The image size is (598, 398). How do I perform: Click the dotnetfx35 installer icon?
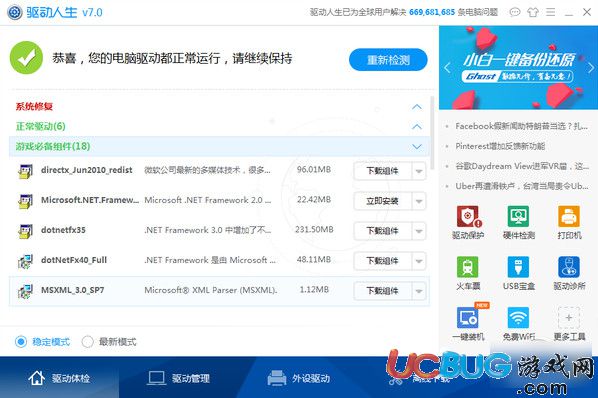(25, 231)
